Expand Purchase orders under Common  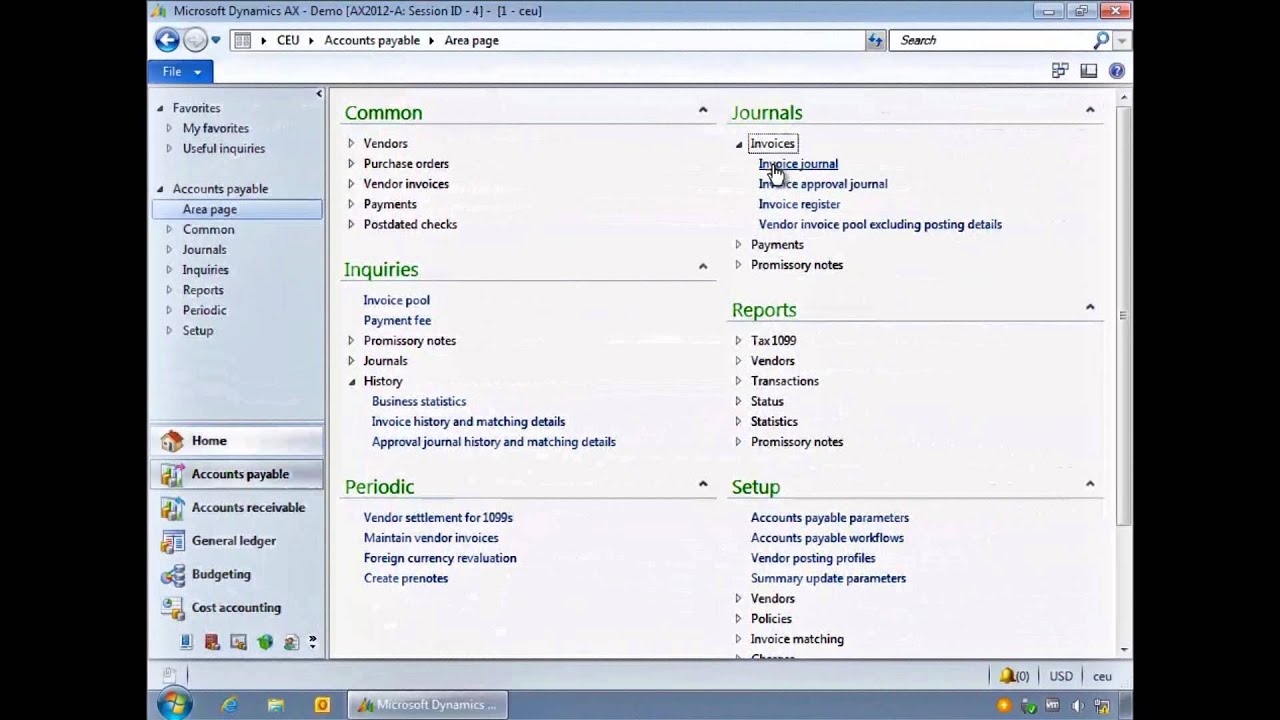351,163
